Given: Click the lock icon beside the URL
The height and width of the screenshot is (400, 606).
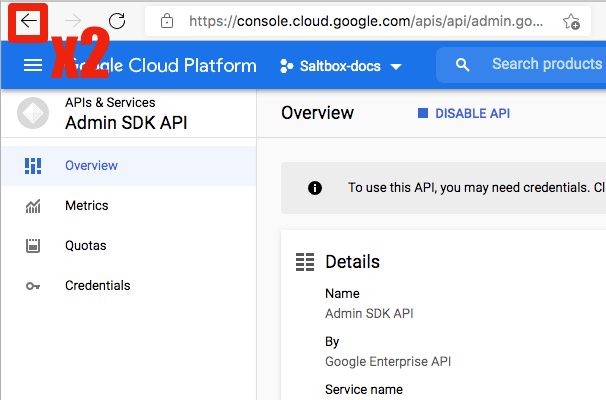Looking at the screenshot, I should pyautogui.click(x=167, y=21).
